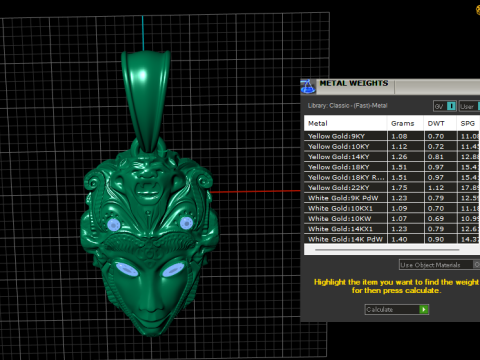The height and width of the screenshot is (360, 480).
Task: Select the Yellow Gold:18KY row
Action: (x=392, y=167)
